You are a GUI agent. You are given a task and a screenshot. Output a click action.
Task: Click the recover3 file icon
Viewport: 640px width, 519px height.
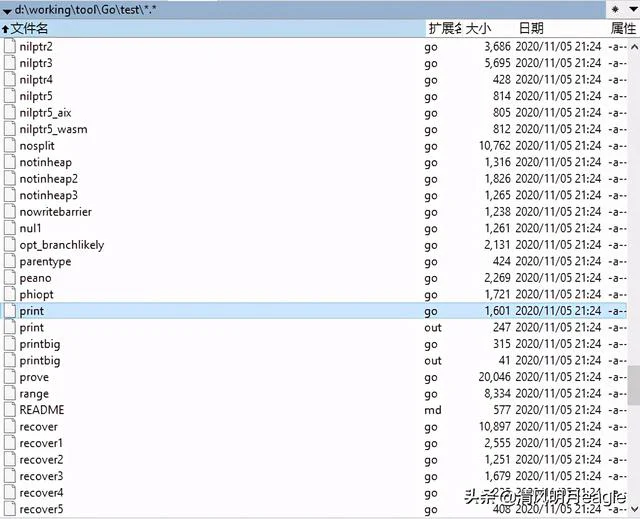point(10,476)
